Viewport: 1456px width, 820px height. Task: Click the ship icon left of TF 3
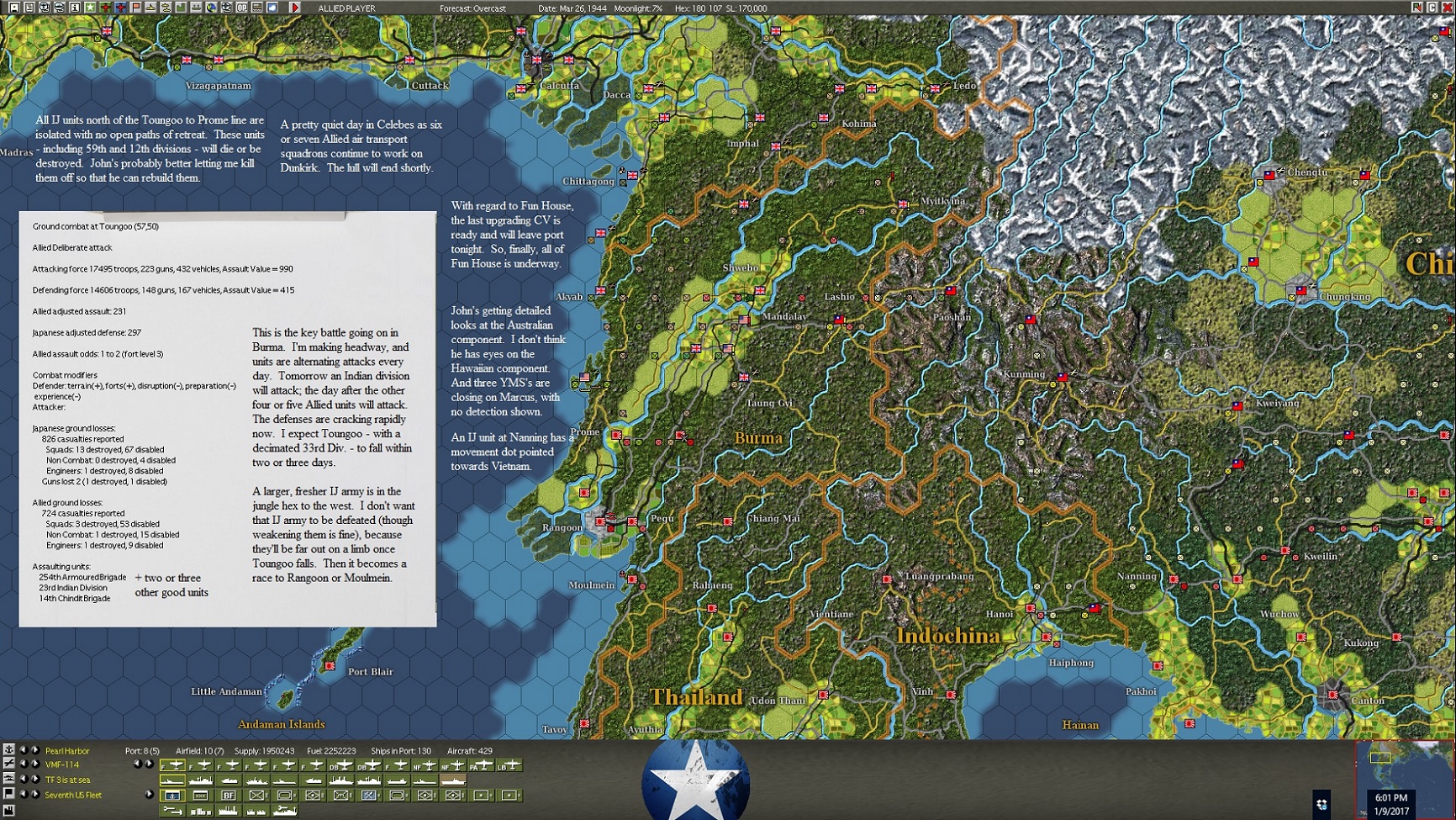pos(8,779)
